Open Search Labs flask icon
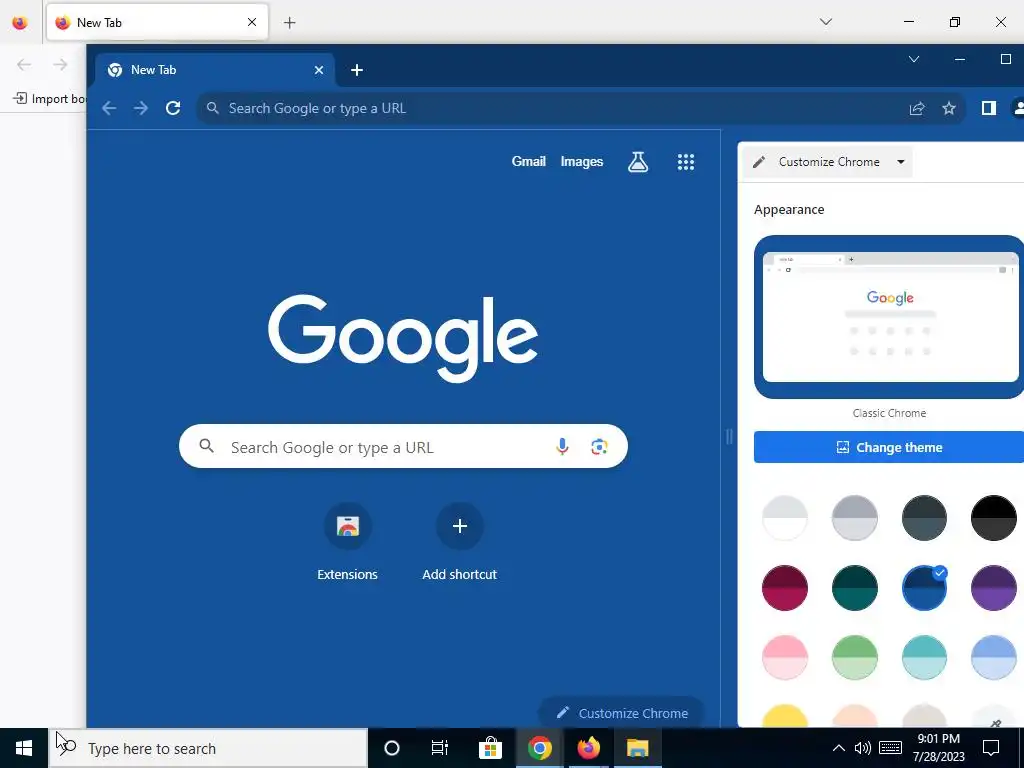 [638, 162]
